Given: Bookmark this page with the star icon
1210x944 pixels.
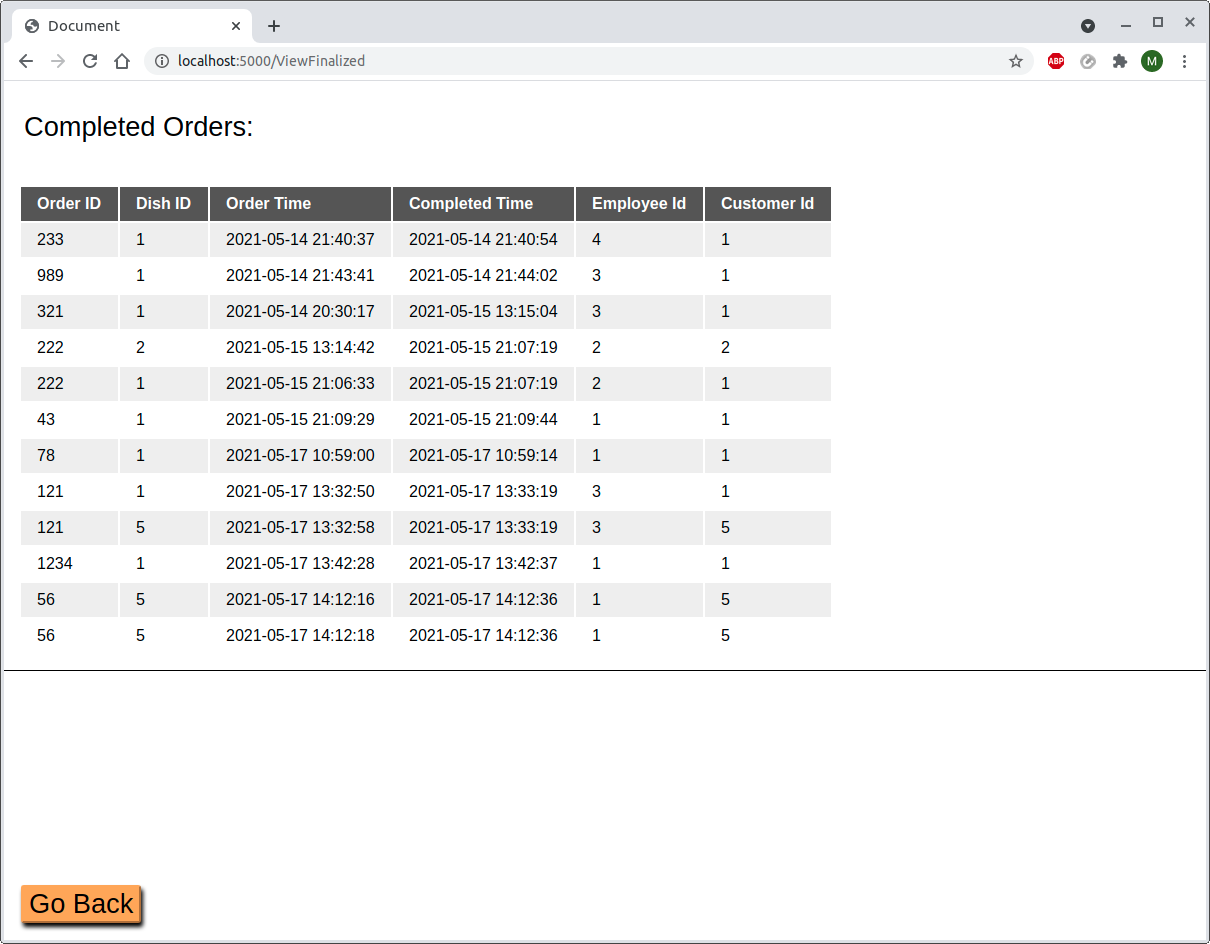Looking at the screenshot, I should [1016, 61].
